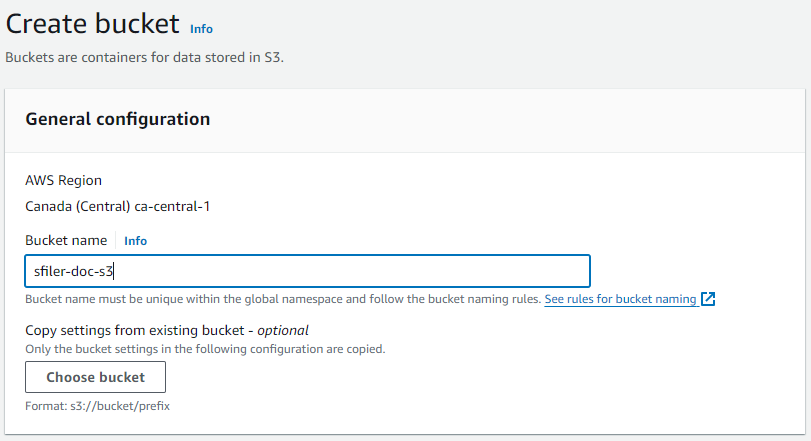Click the Create bucket page heading
Viewport: 811px width, 441px height.
(x=93, y=24)
